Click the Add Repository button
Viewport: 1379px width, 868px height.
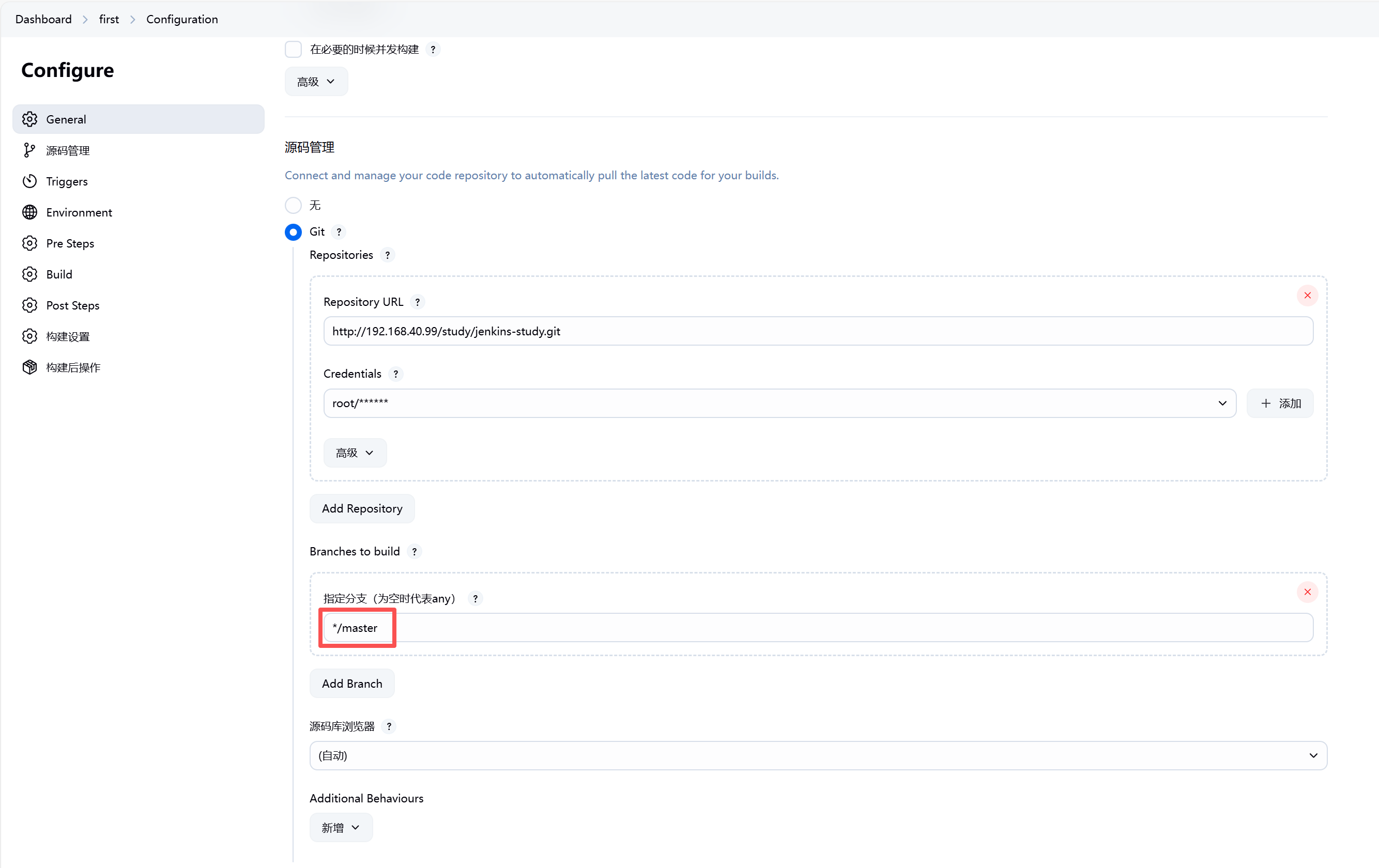tap(362, 508)
